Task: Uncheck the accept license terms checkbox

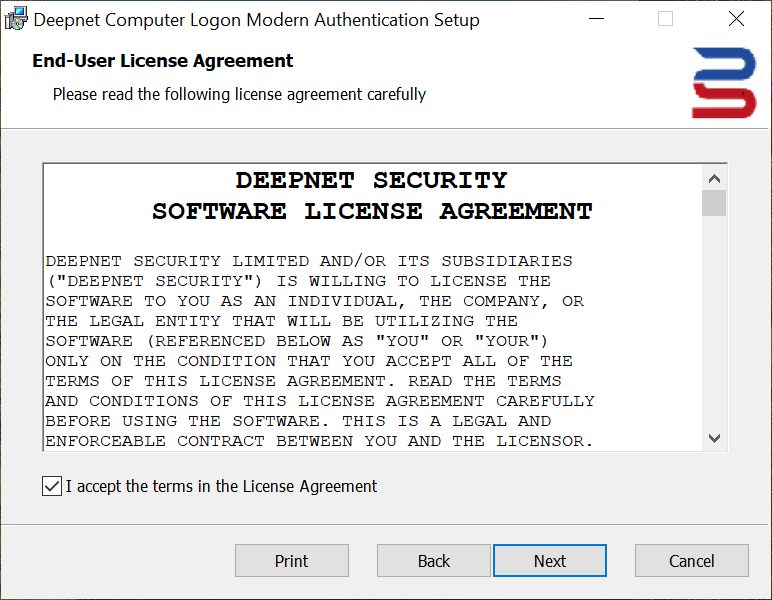Action: coord(52,487)
